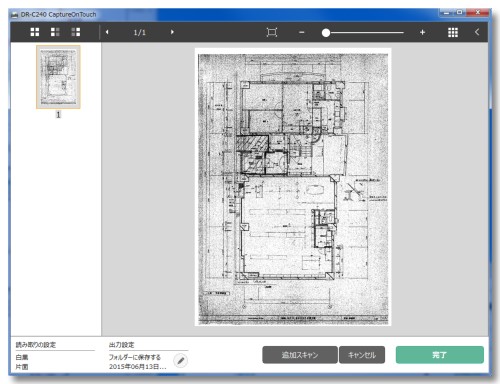Click the second page-selection grid icon
The height and width of the screenshot is (384, 500).
click(55, 32)
